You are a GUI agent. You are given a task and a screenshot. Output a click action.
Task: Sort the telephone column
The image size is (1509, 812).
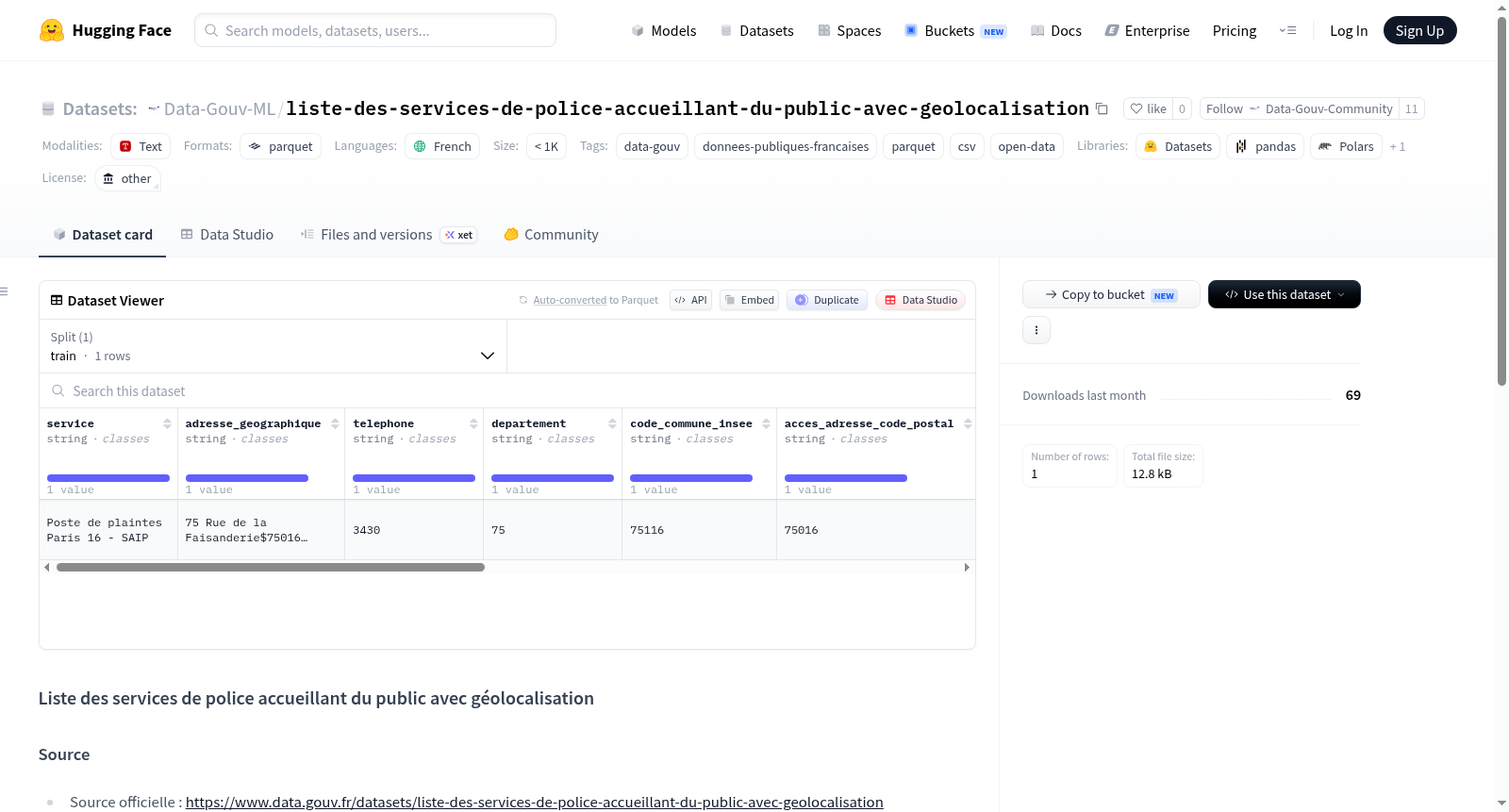(x=473, y=423)
